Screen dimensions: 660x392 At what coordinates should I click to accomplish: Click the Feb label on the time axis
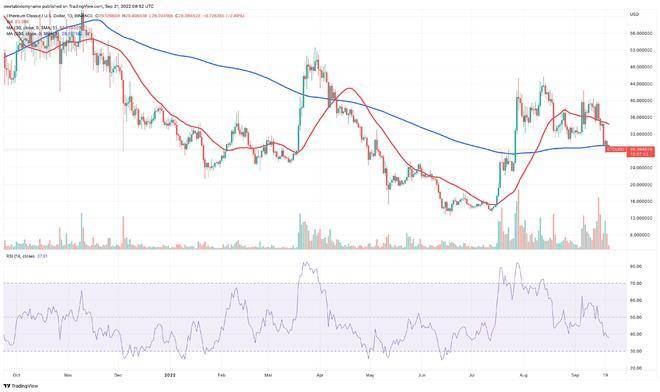221,374
